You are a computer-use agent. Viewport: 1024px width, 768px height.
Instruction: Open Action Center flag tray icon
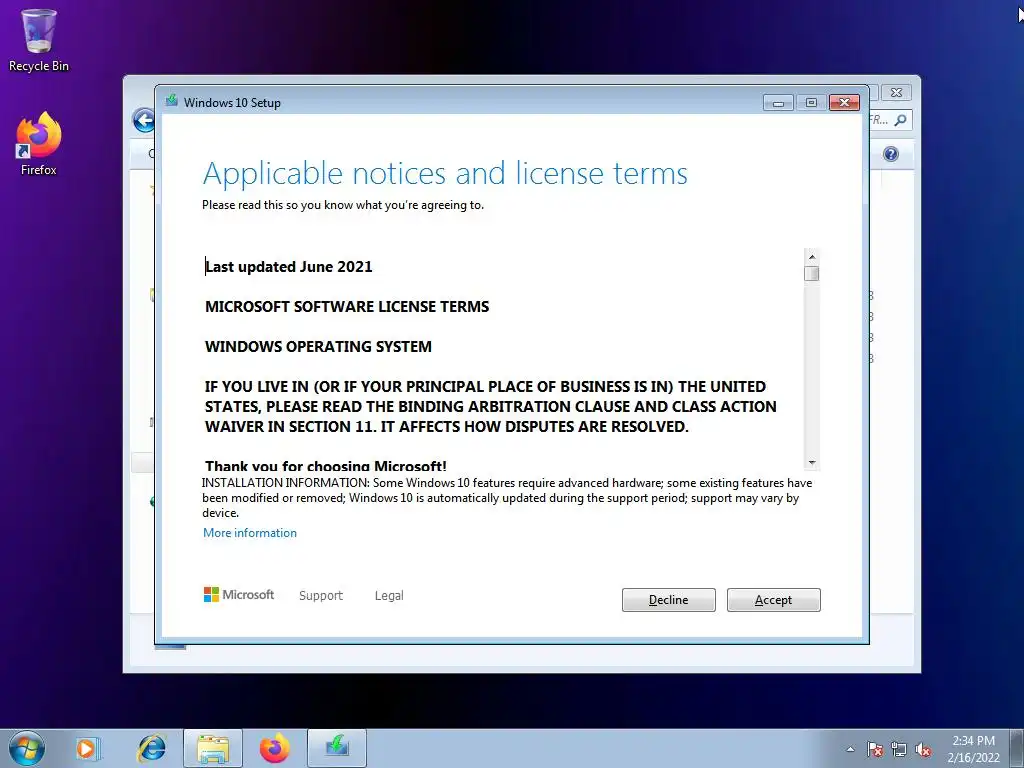click(875, 750)
